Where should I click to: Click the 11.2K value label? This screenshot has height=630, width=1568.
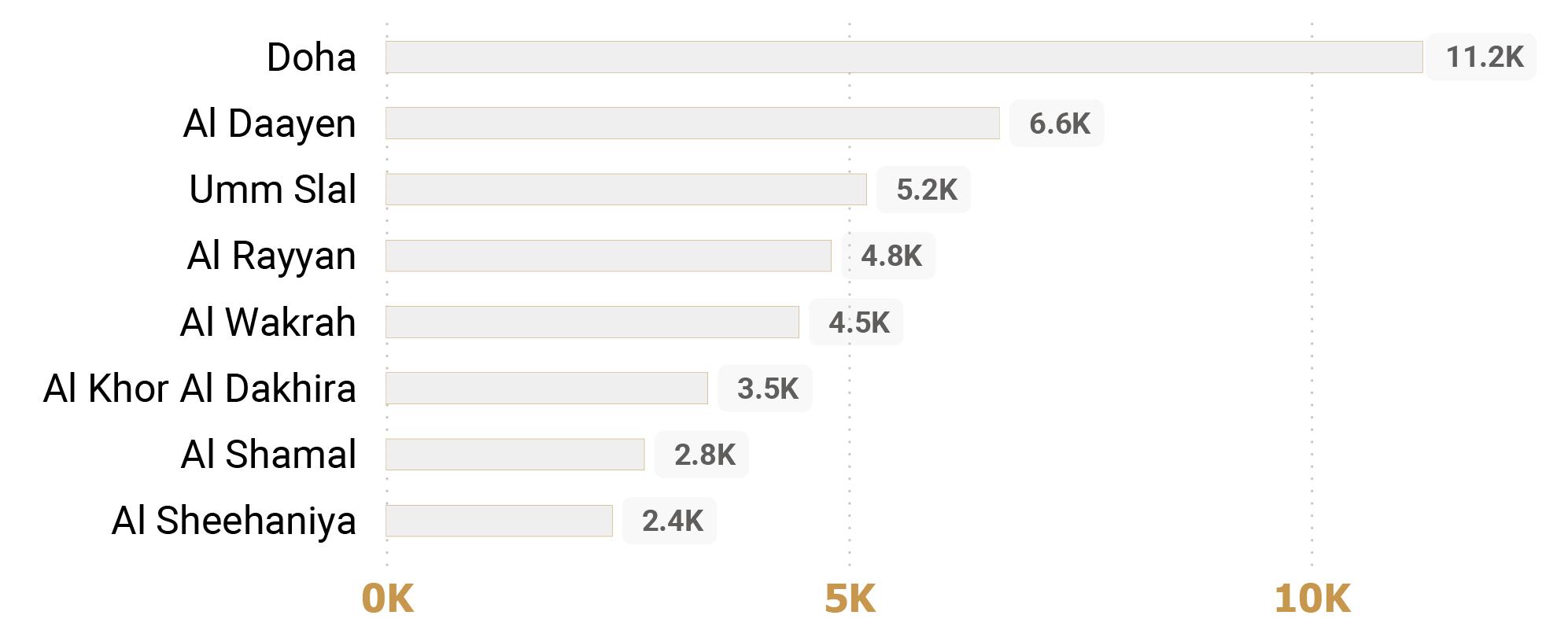1484,57
